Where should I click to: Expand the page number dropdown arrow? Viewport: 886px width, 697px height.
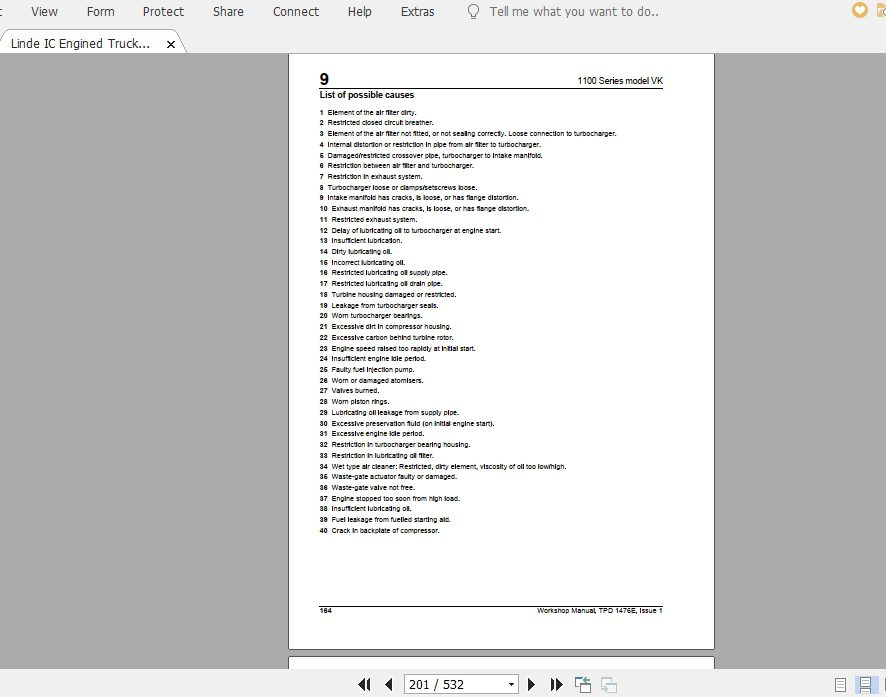511,685
